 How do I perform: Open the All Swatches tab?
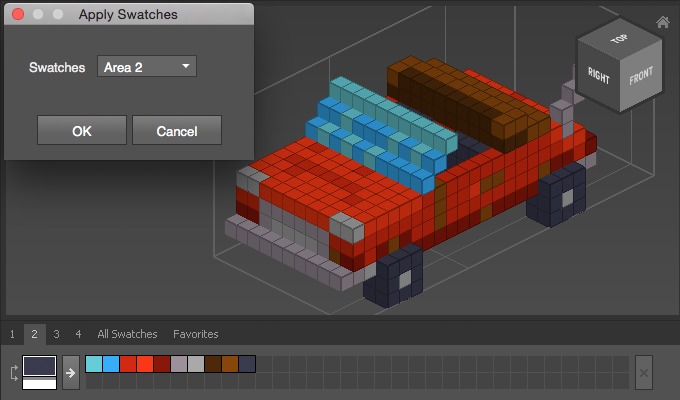click(x=127, y=334)
